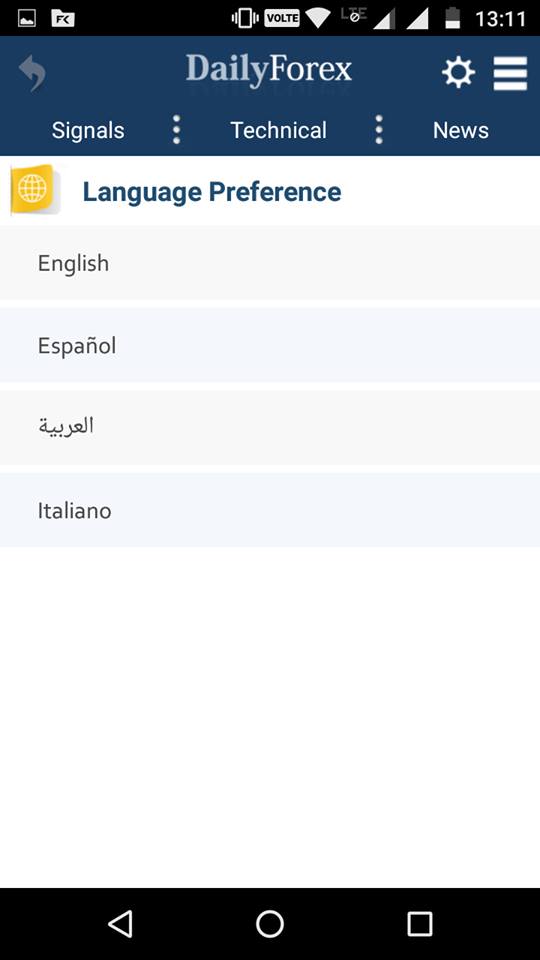Tap the FX notification icon in status bar
The width and height of the screenshot is (540, 960).
pos(63,19)
